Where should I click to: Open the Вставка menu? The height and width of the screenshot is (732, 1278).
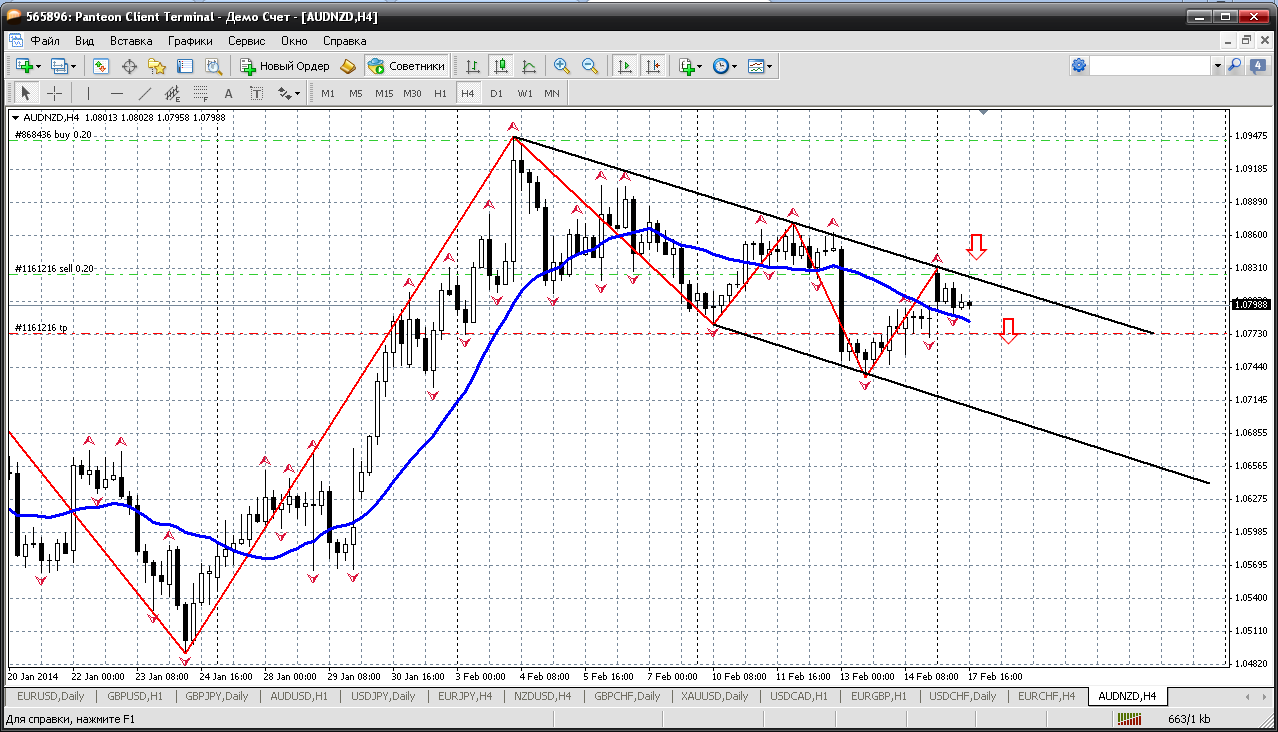click(131, 41)
